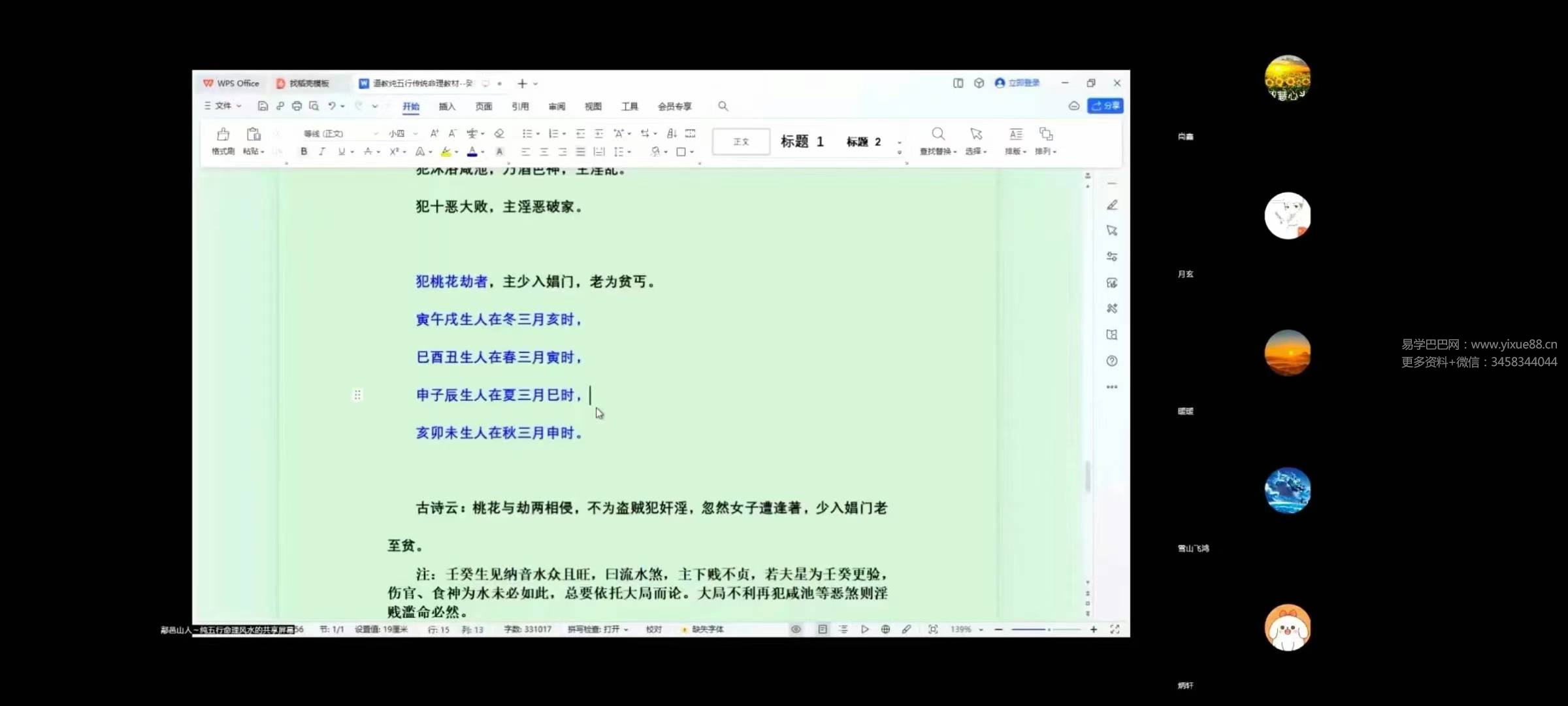Open the pen annotation tool in right sidebar
1568x706 pixels.
1111,205
